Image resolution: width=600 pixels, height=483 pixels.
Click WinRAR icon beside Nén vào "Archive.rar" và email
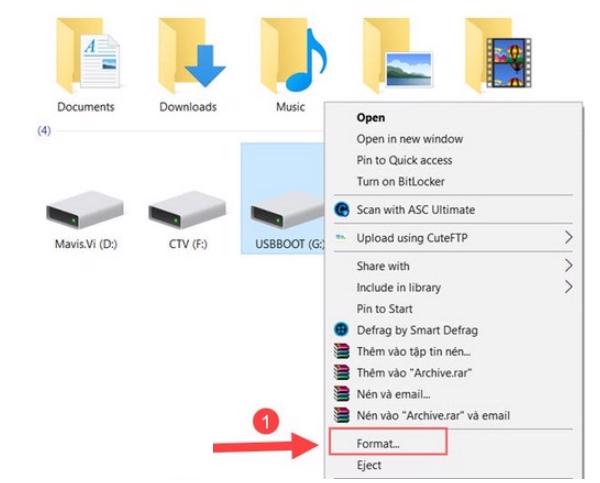(341, 414)
